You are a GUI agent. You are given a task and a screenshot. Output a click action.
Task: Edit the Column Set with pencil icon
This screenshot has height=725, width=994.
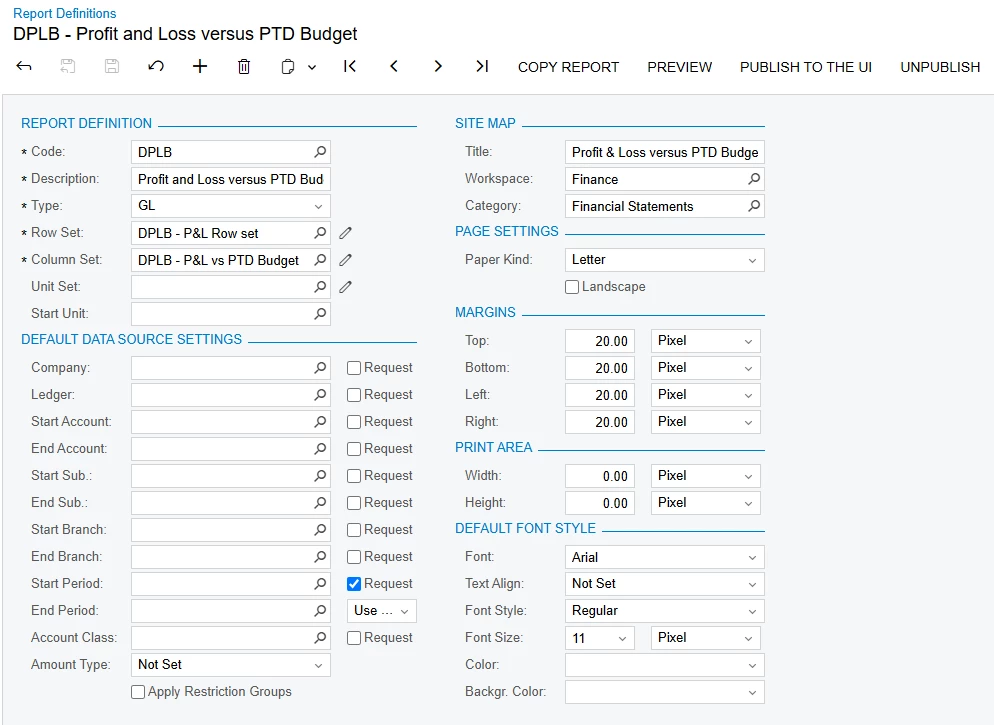click(x=345, y=260)
